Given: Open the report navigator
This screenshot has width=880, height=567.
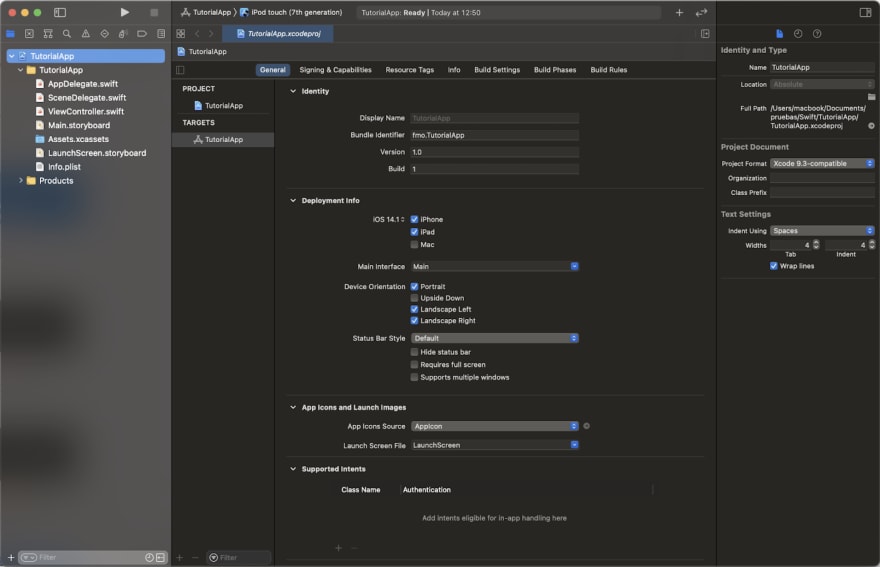Looking at the screenshot, I should click(161, 34).
